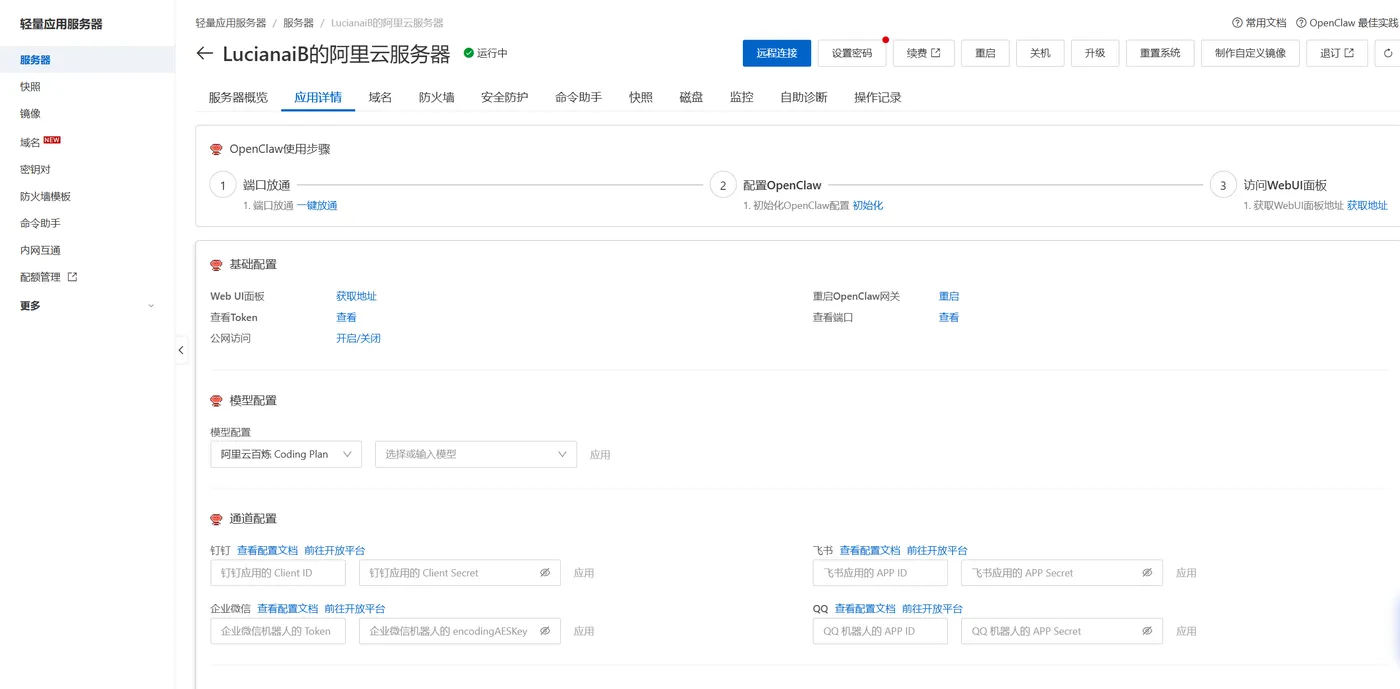Image resolution: width=1400 pixels, height=689 pixels.
Task: Reveal QQ 机器人 APP Secret with eye icon
Action: 1147,631
